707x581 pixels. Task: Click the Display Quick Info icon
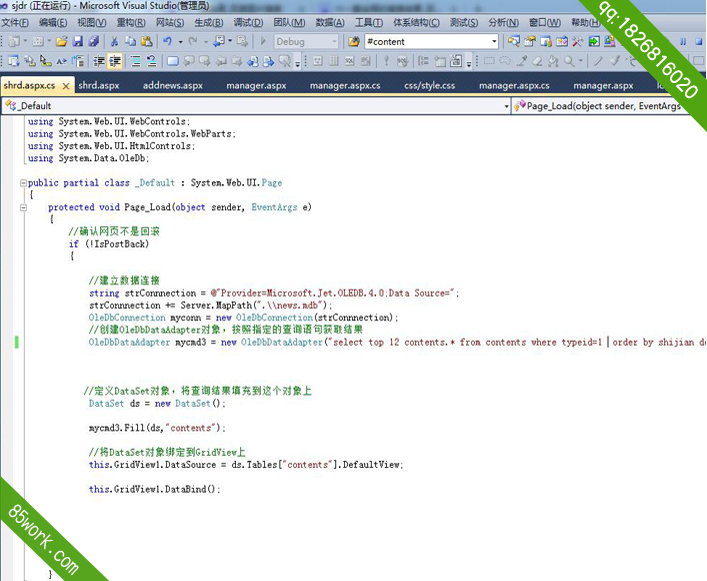46,61
